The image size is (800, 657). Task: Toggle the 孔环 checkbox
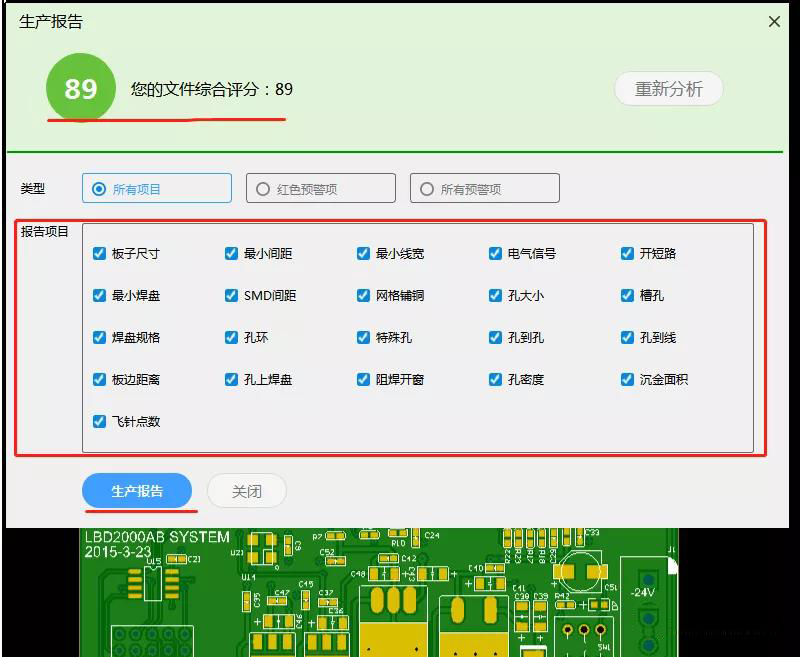pyautogui.click(x=230, y=338)
